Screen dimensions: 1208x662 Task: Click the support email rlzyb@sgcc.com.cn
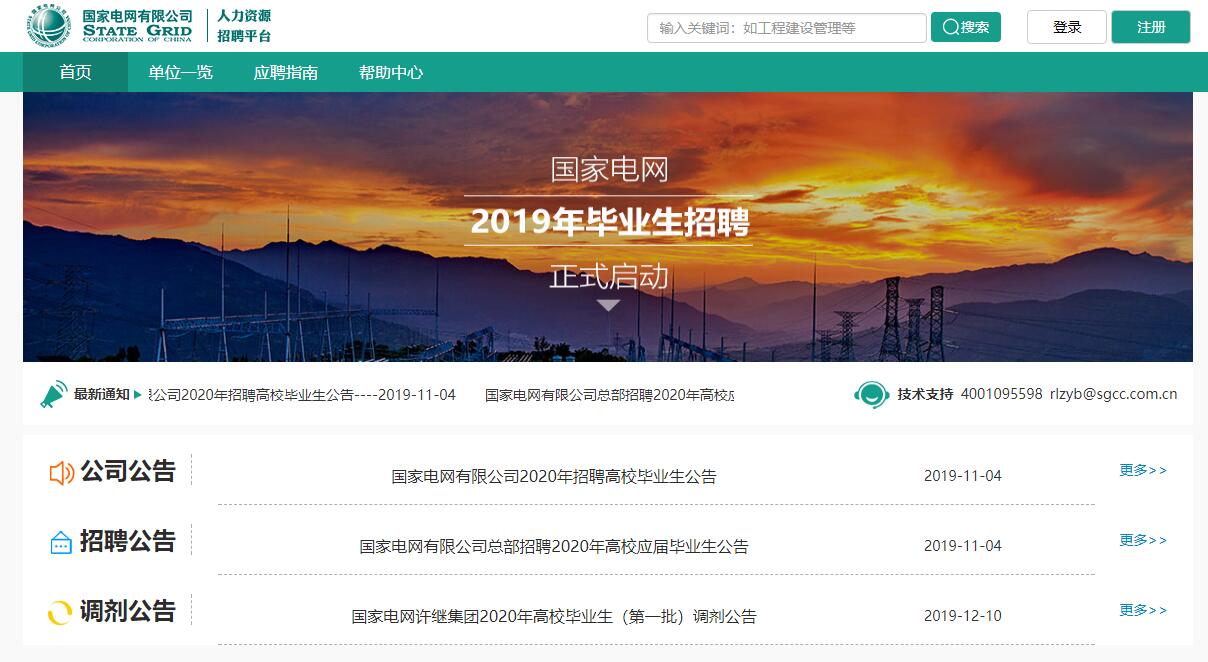tap(1113, 394)
